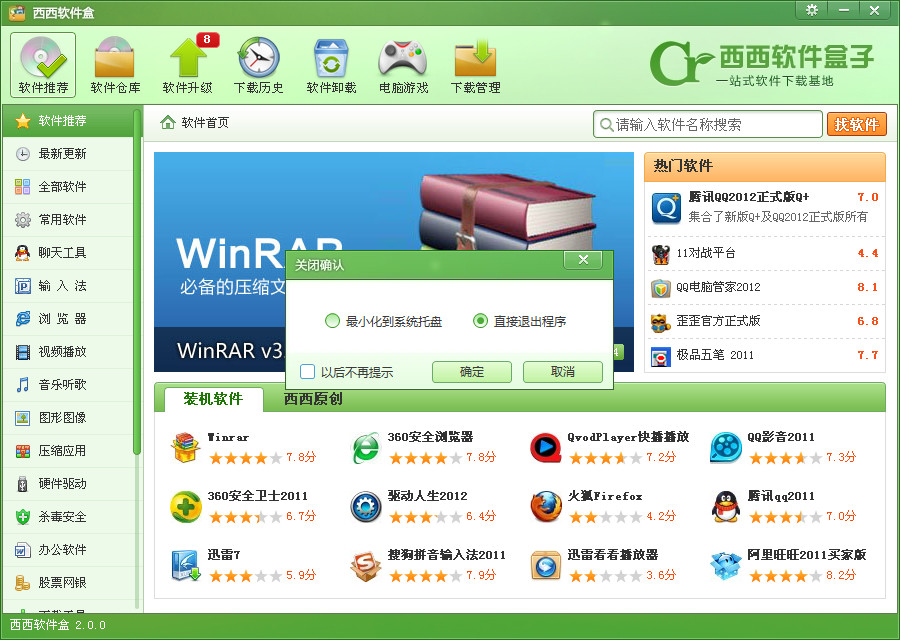Select 聊天工具 in the sidebar
The height and width of the screenshot is (640, 900).
click(68, 253)
